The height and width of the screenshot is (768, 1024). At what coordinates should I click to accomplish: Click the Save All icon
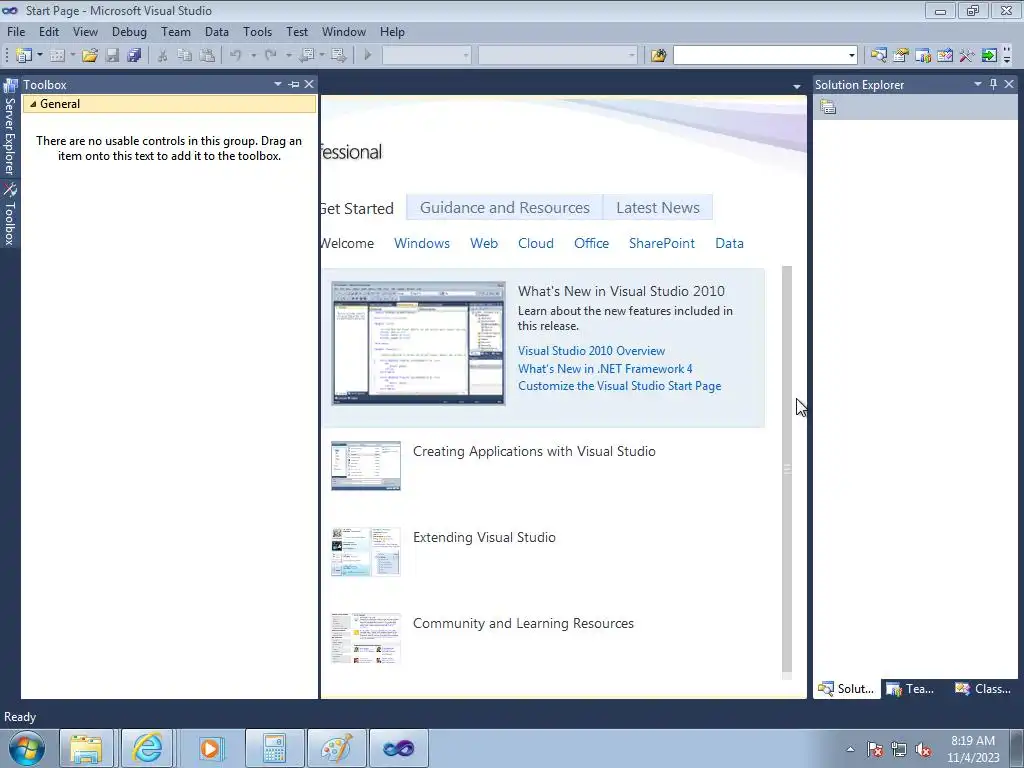pos(135,56)
